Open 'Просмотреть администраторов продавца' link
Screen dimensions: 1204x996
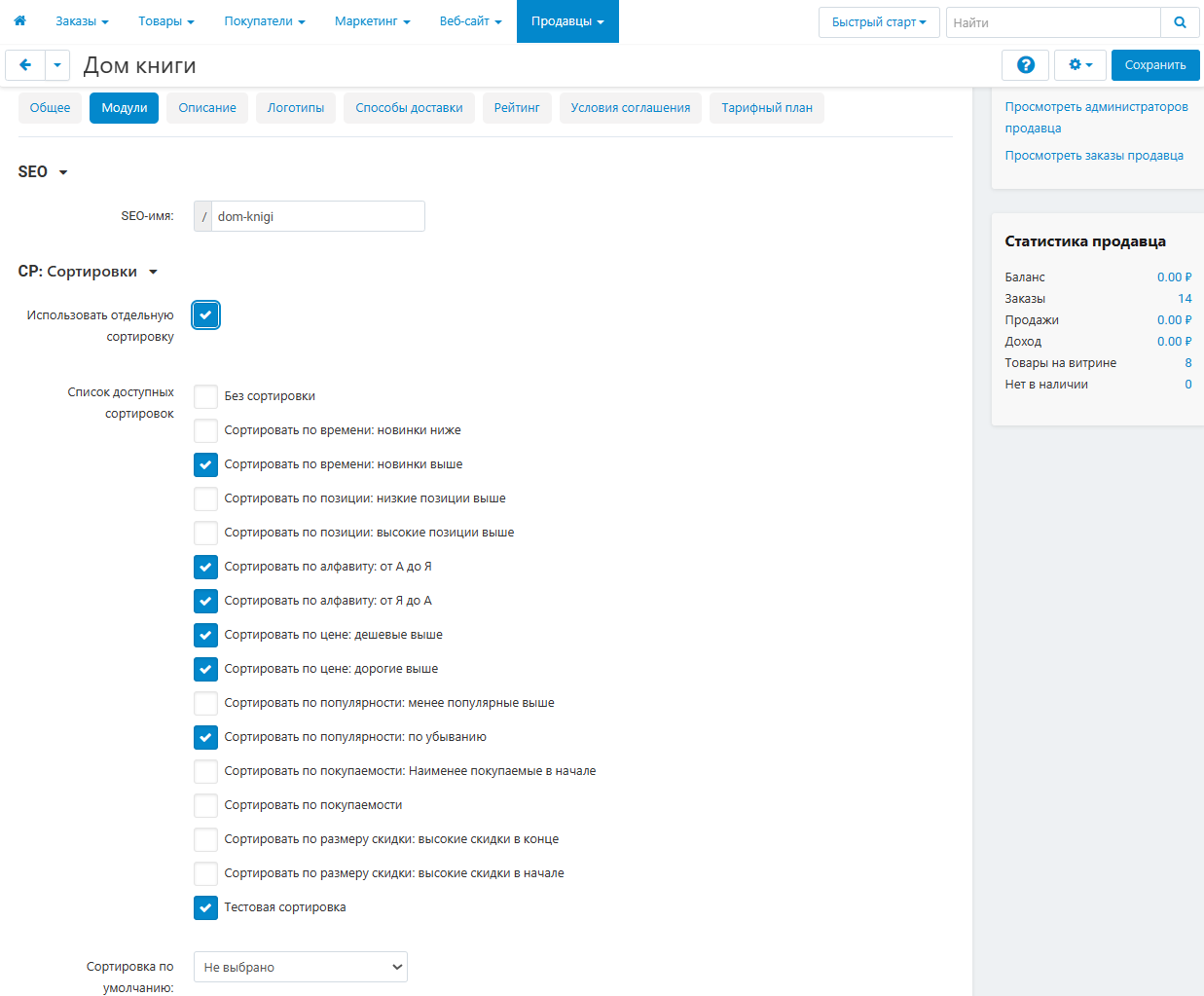[1096, 118]
